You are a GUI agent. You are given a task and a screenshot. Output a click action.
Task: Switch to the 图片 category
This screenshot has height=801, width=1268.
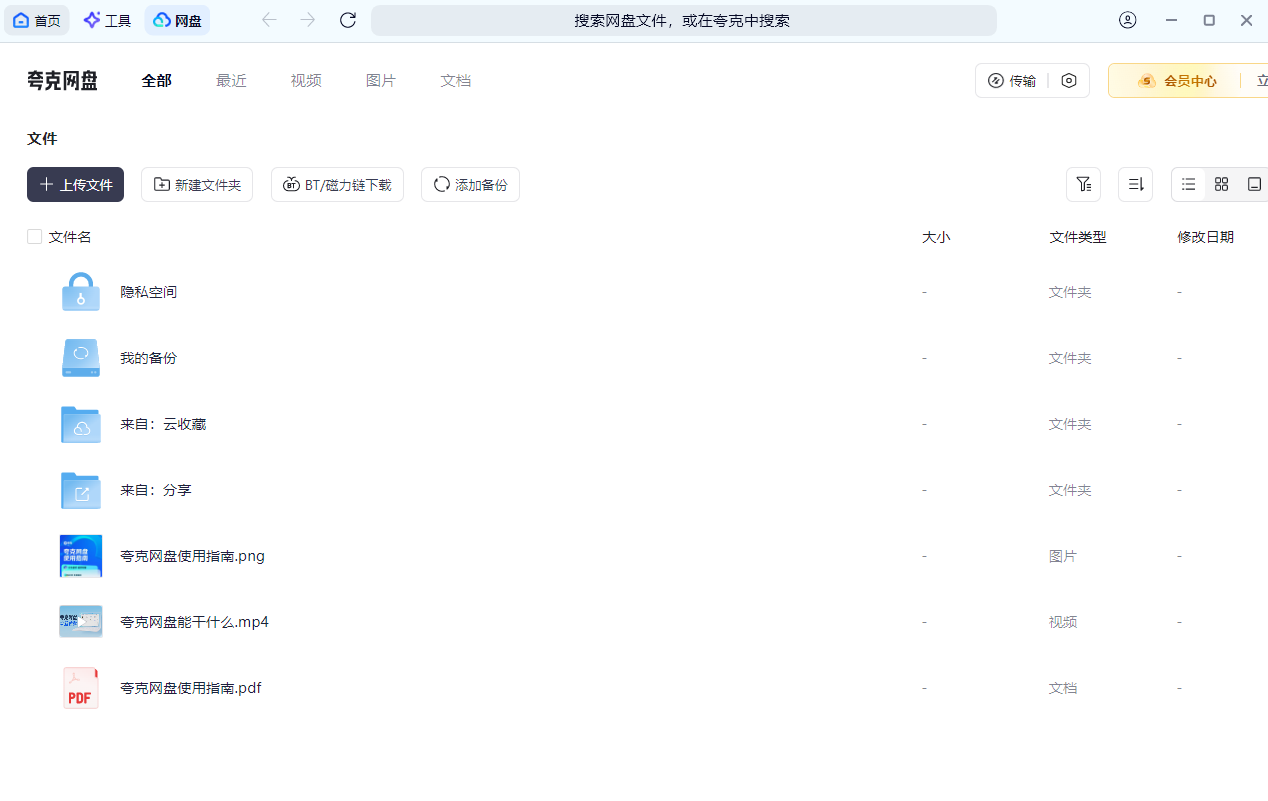pyautogui.click(x=381, y=81)
